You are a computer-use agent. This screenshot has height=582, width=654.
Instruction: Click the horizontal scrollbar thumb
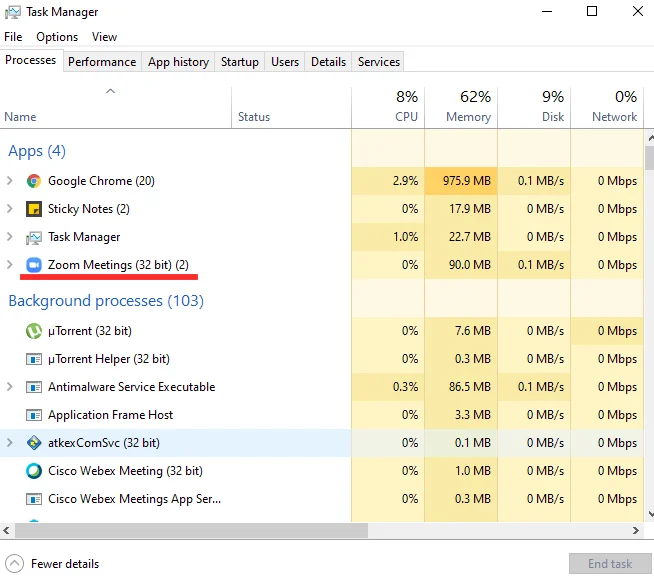[x=191, y=530]
